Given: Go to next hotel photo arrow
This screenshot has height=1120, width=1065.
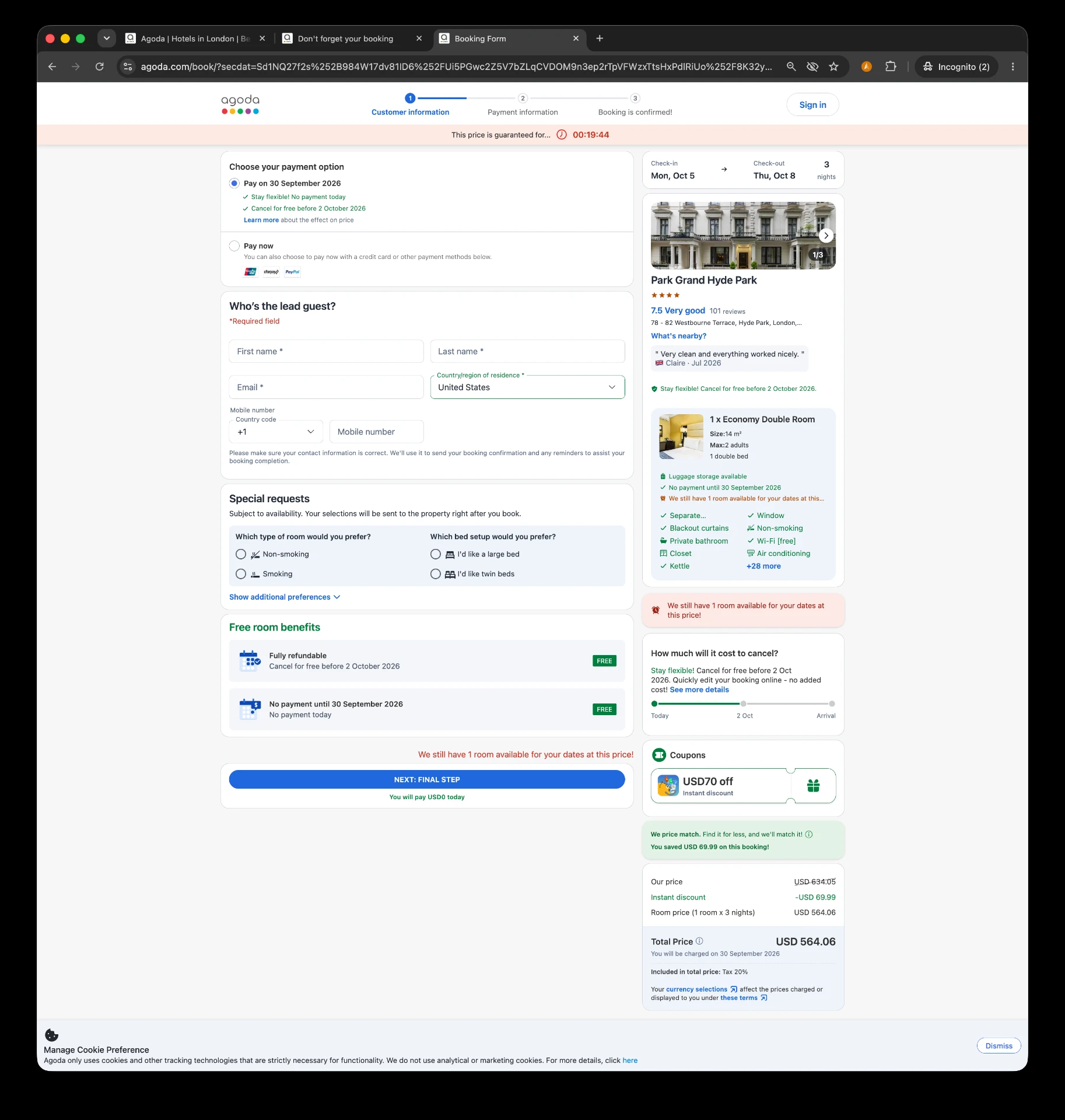Looking at the screenshot, I should [826, 236].
